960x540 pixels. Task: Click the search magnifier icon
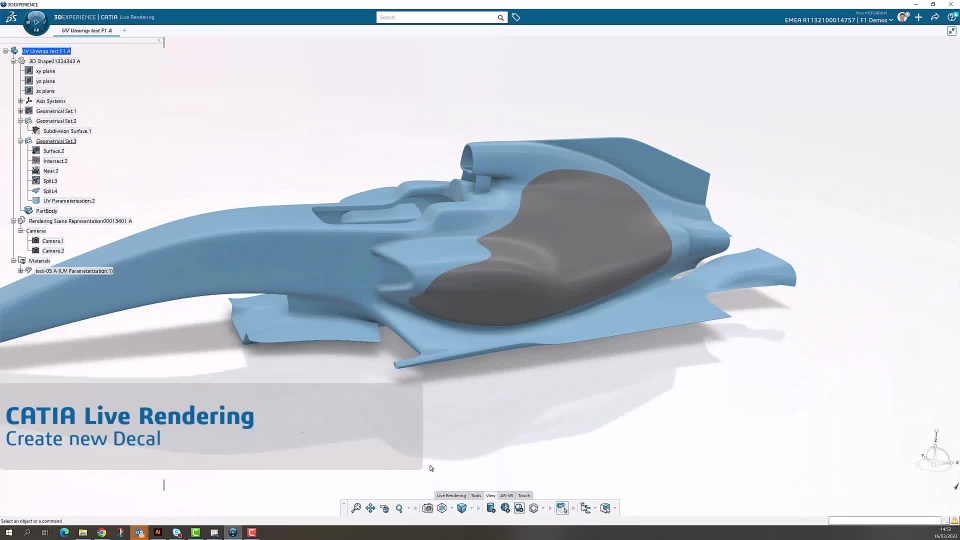pos(501,18)
